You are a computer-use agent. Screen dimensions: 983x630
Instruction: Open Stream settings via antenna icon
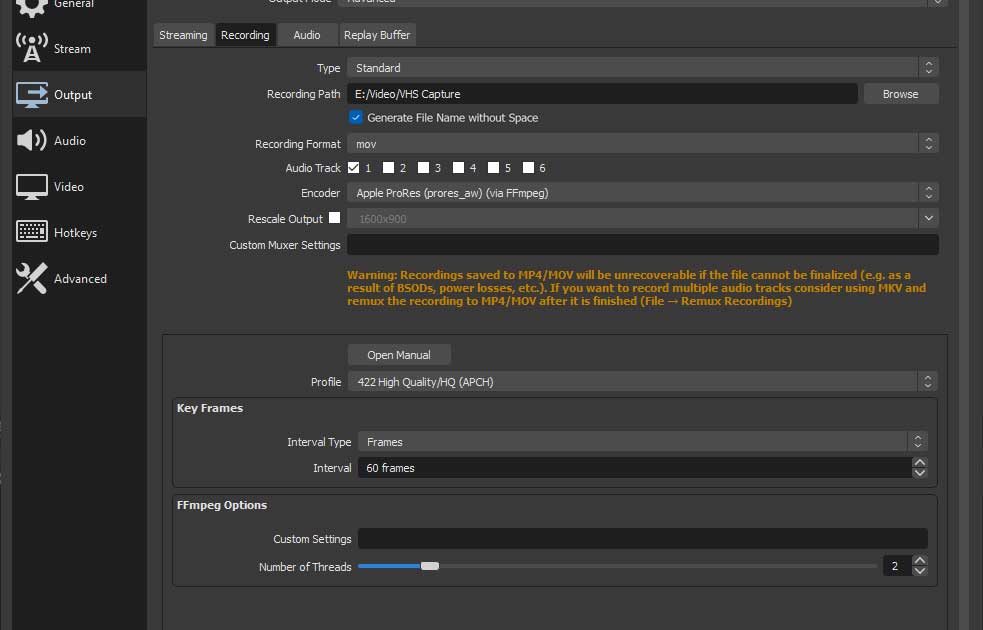pyautogui.click(x=32, y=48)
